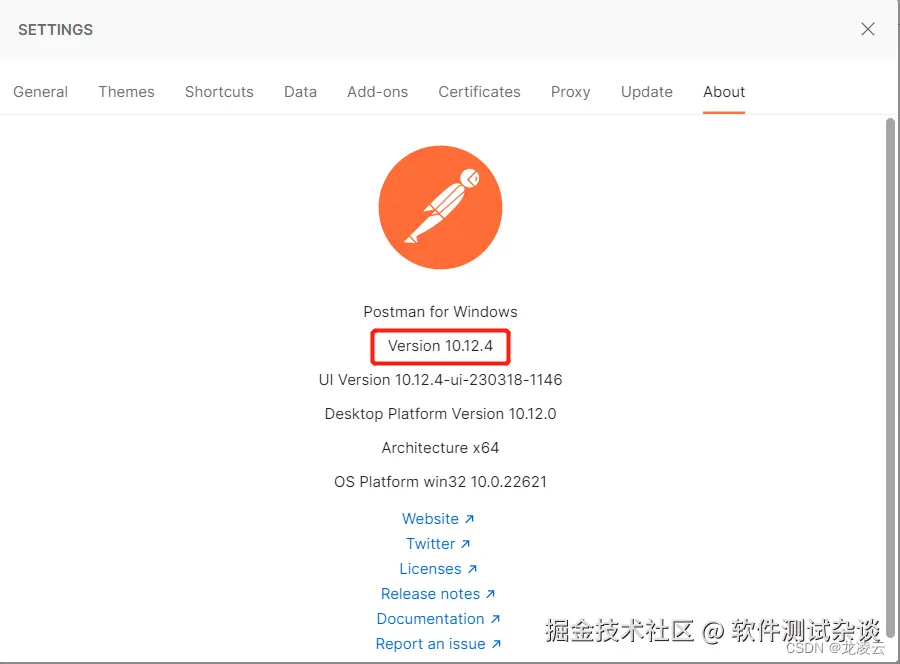
Task: Close the Settings dialog
Action: [x=868, y=29]
